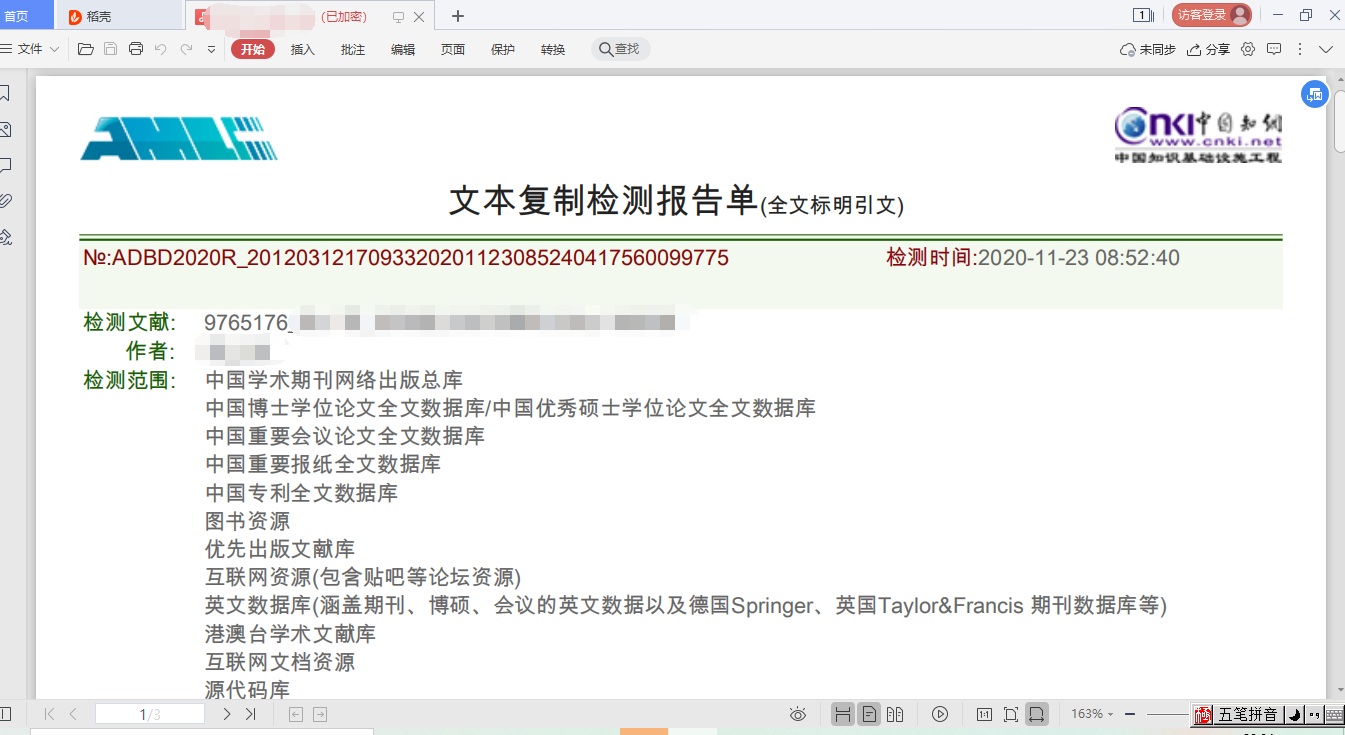This screenshot has height=735, width=1345.
Task: Open the 163% zoom level dropdown
Action: (x=1092, y=714)
